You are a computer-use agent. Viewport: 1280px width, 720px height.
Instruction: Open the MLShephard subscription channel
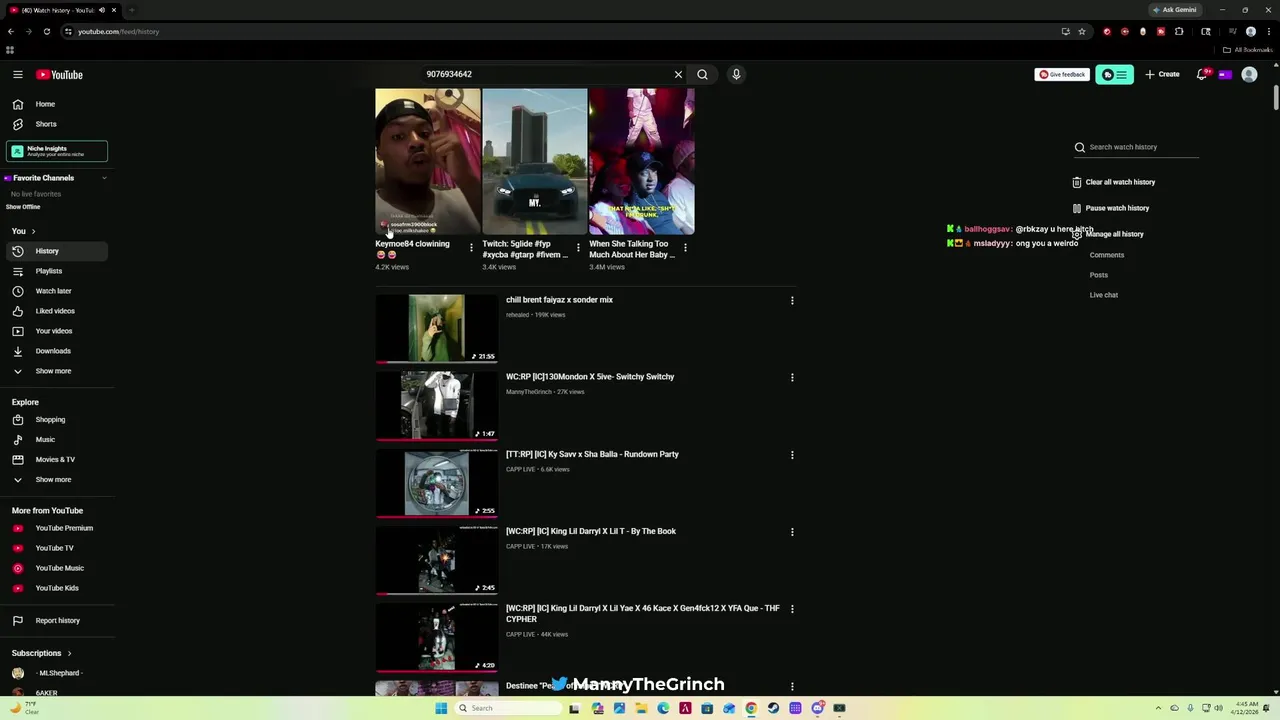pyautogui.click(x=57, y=673)
